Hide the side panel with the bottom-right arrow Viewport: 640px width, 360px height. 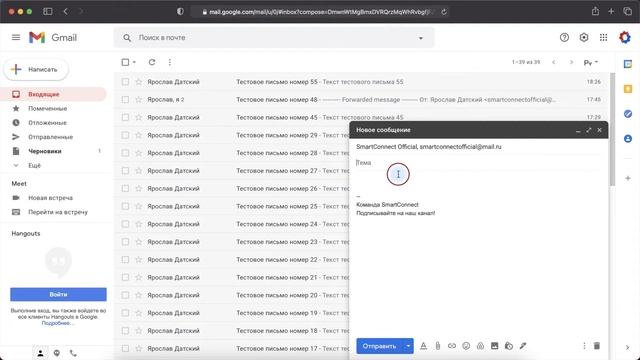point(628,347)
